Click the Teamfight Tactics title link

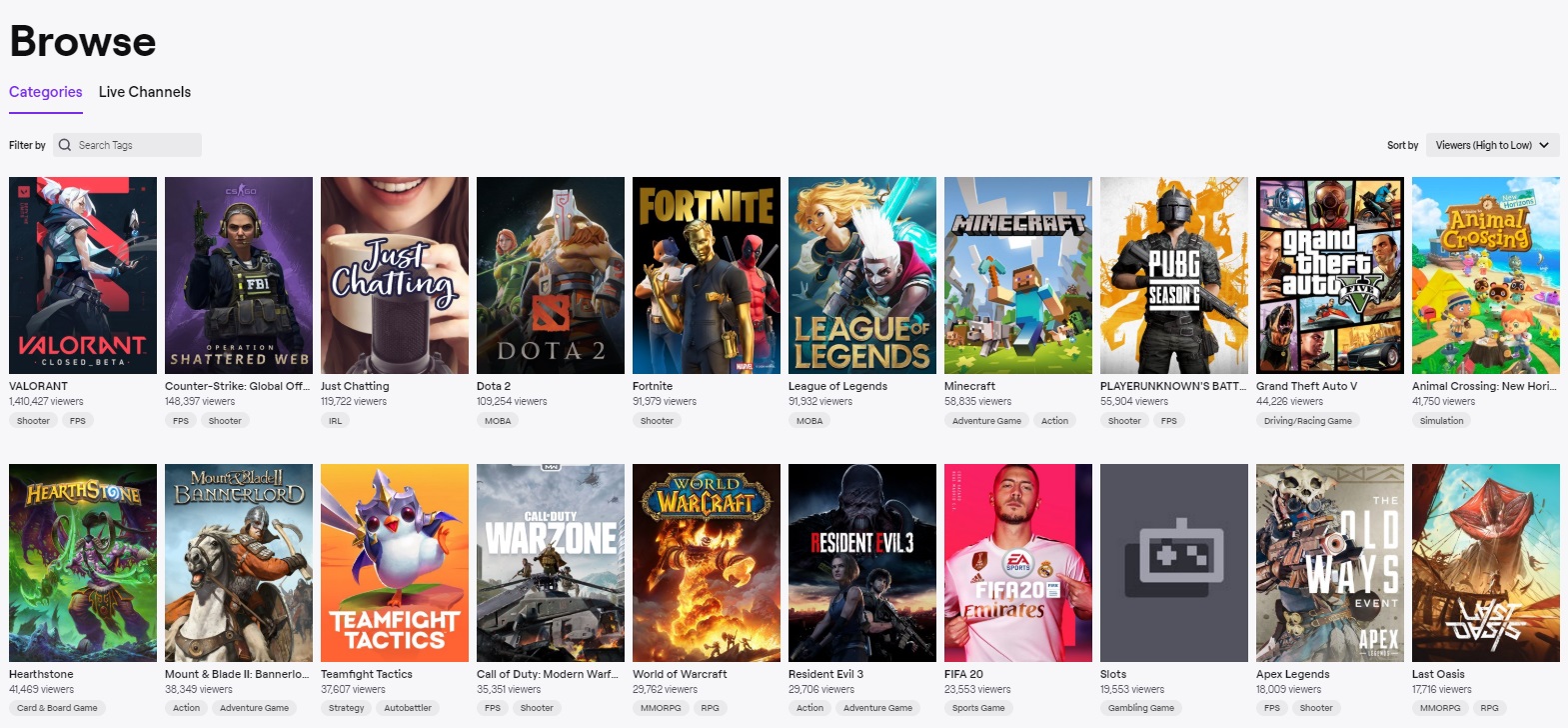(367, 674)
